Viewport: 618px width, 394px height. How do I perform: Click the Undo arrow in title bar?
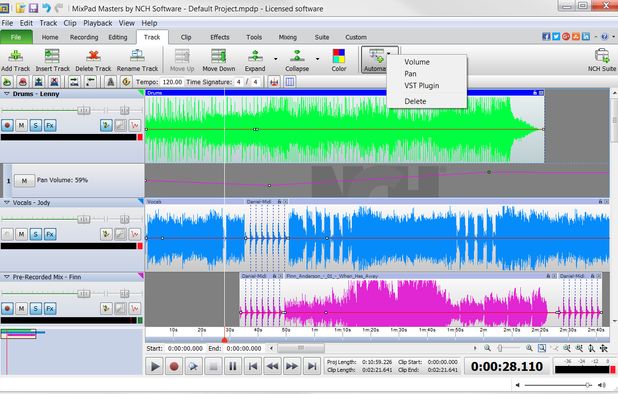tap(46, 8)
